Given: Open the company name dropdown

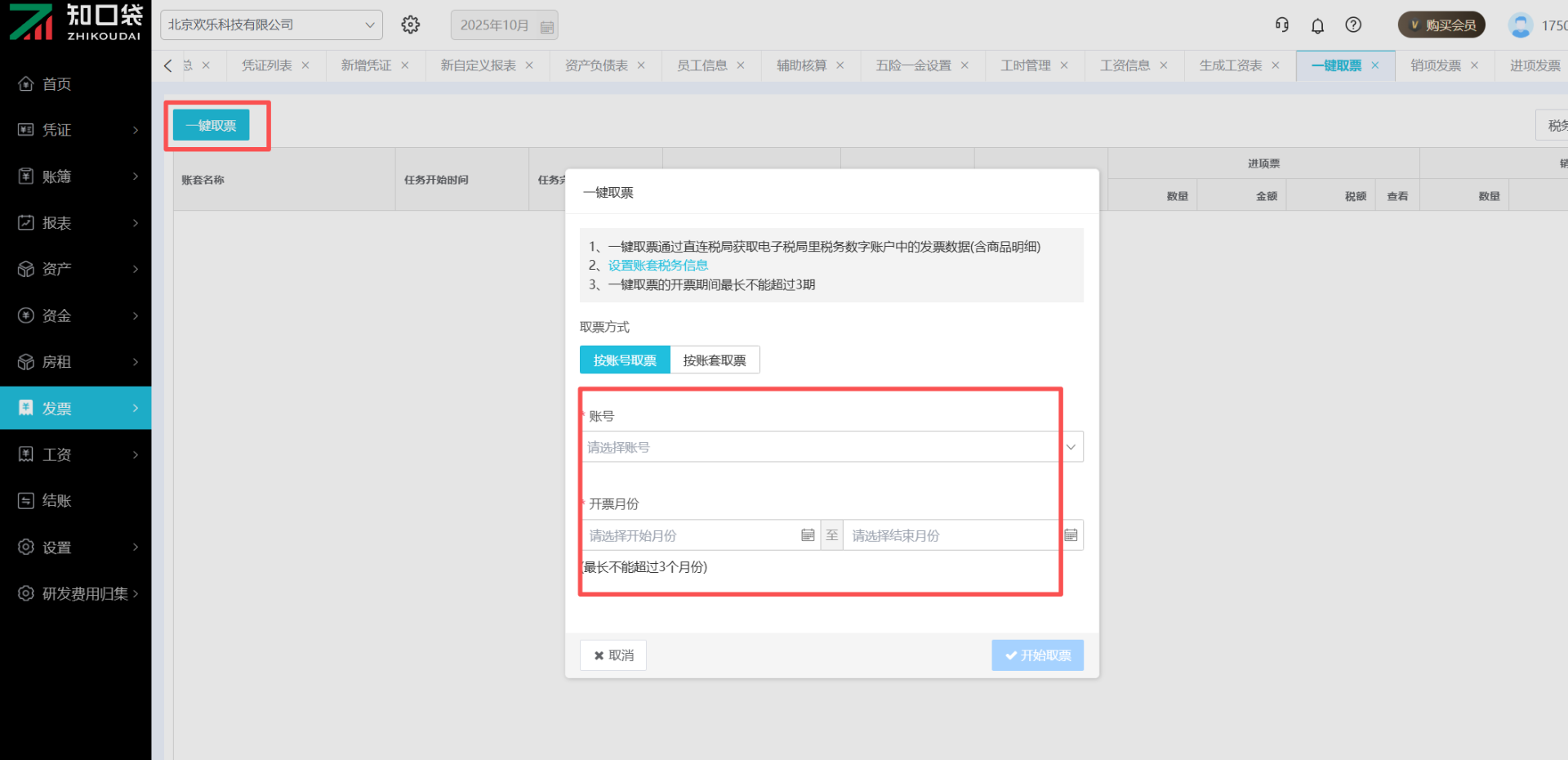Looking at the screenshot, I should coord(271,25).
